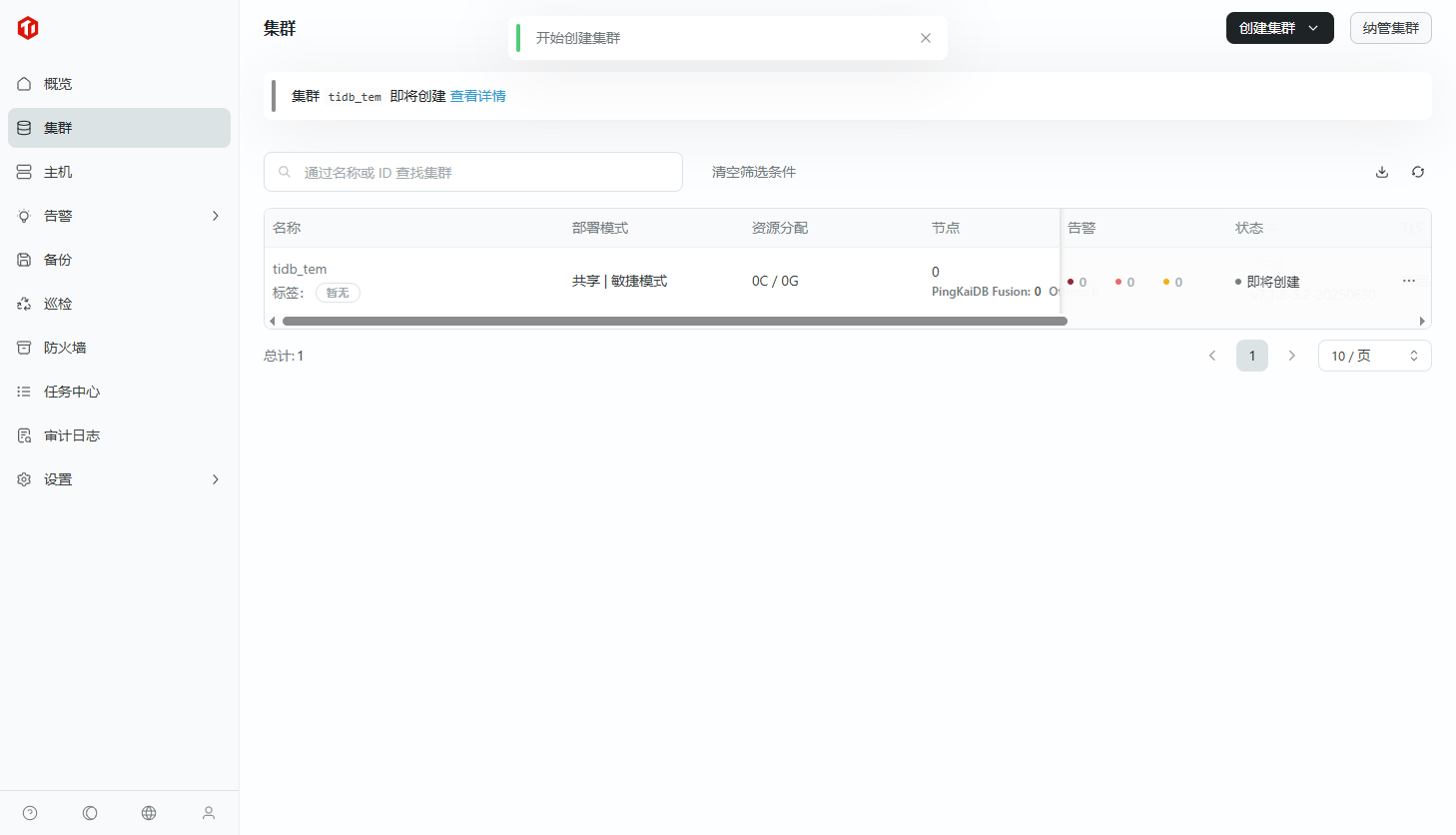Screen dimensions: 1456x835
Task: Open 任务中心 from the sidebar
Action: coord(72,392)
